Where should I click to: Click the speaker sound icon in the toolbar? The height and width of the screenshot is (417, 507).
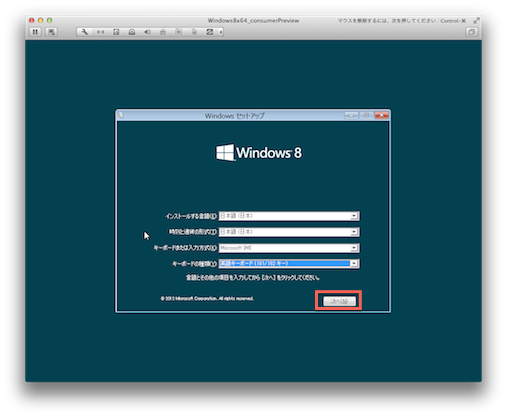tap(147, 32)
